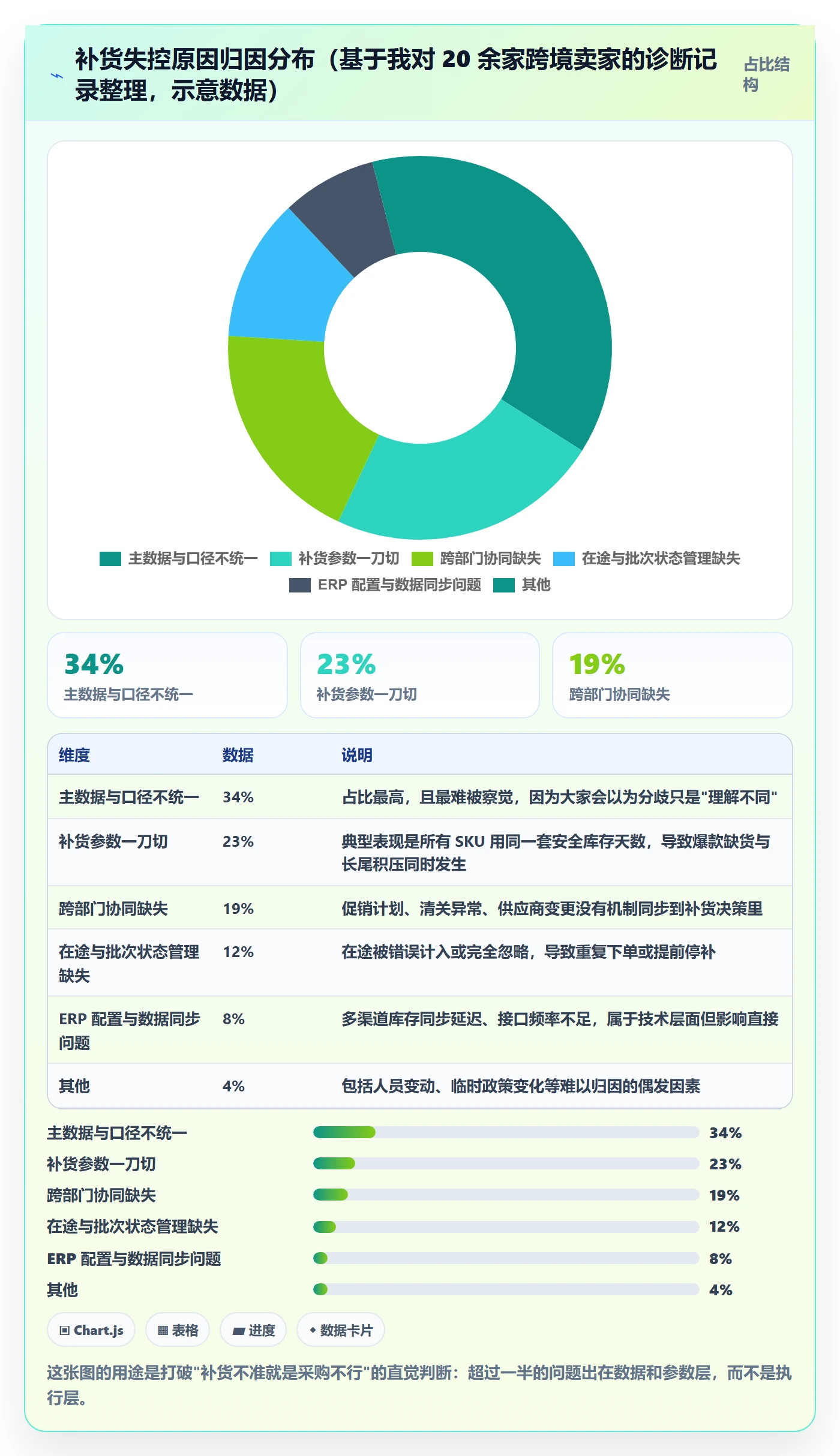Screen dimensions: 840x1456
Task: Toggle the 跨部门协同缺失 legend swatch
Action: [x=422, y=559]
